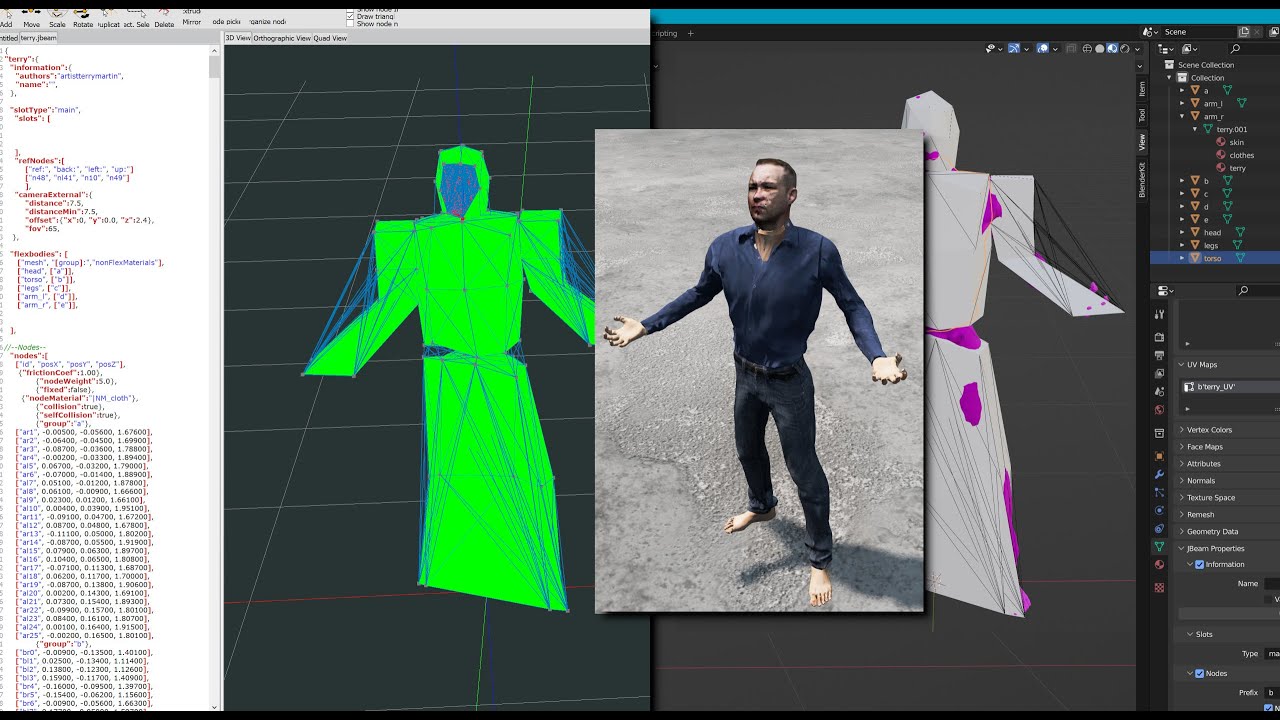The width and height of the screenshot is (1280, 720).
Task: Click the Add button in jbeam toolbar
Action: coord(6,18)
